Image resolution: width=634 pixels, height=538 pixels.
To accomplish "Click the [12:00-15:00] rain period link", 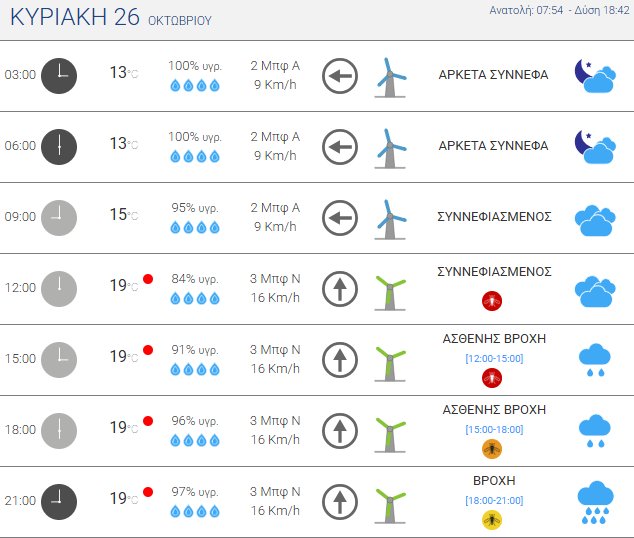I will (494, 358).
